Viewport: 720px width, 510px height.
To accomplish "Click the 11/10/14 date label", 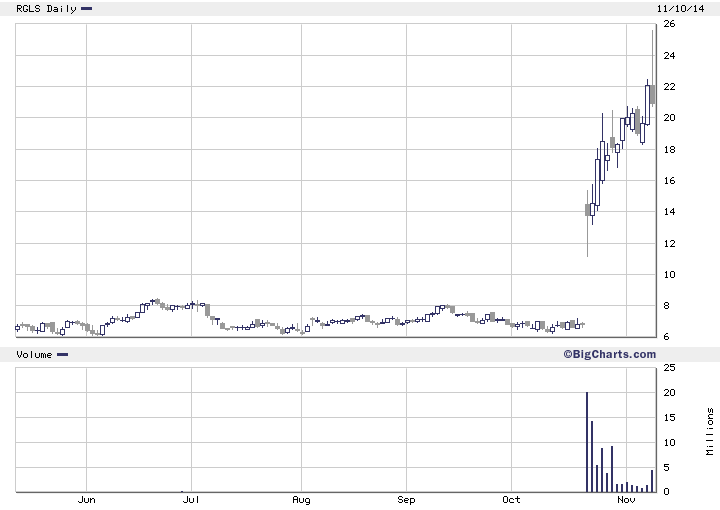I will point(681,9).
